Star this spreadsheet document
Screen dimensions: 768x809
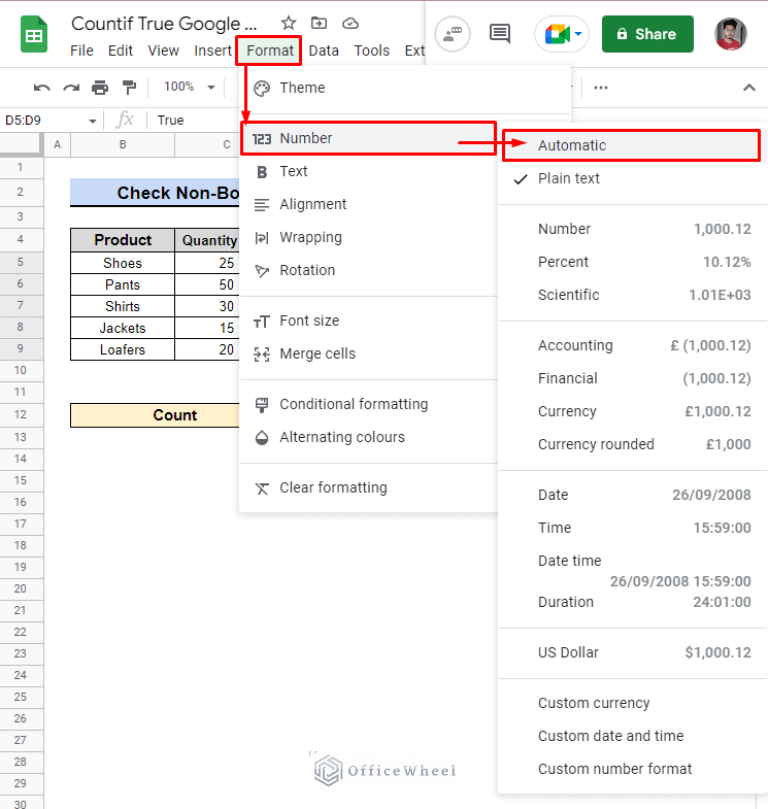288,23
